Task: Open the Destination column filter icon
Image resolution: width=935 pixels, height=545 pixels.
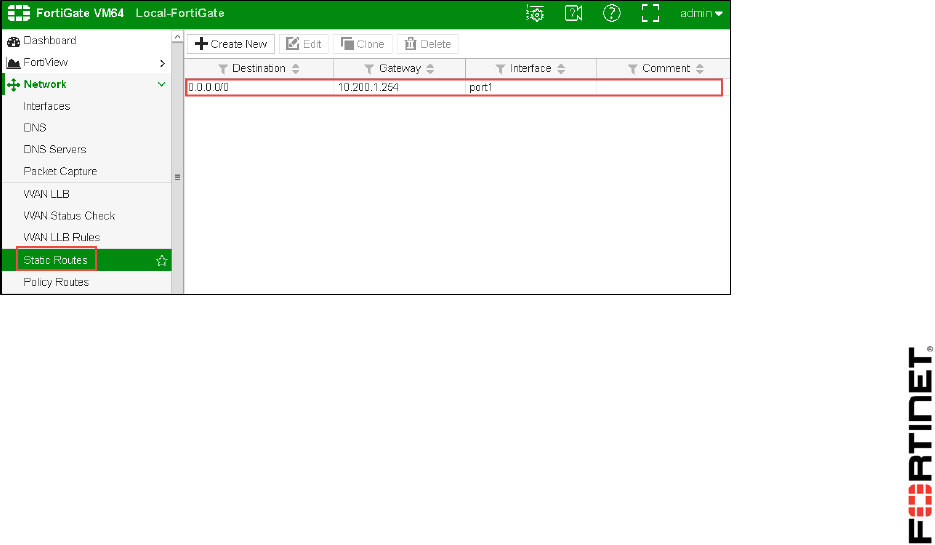Action: pyautogui.click(x=223, y=69)
